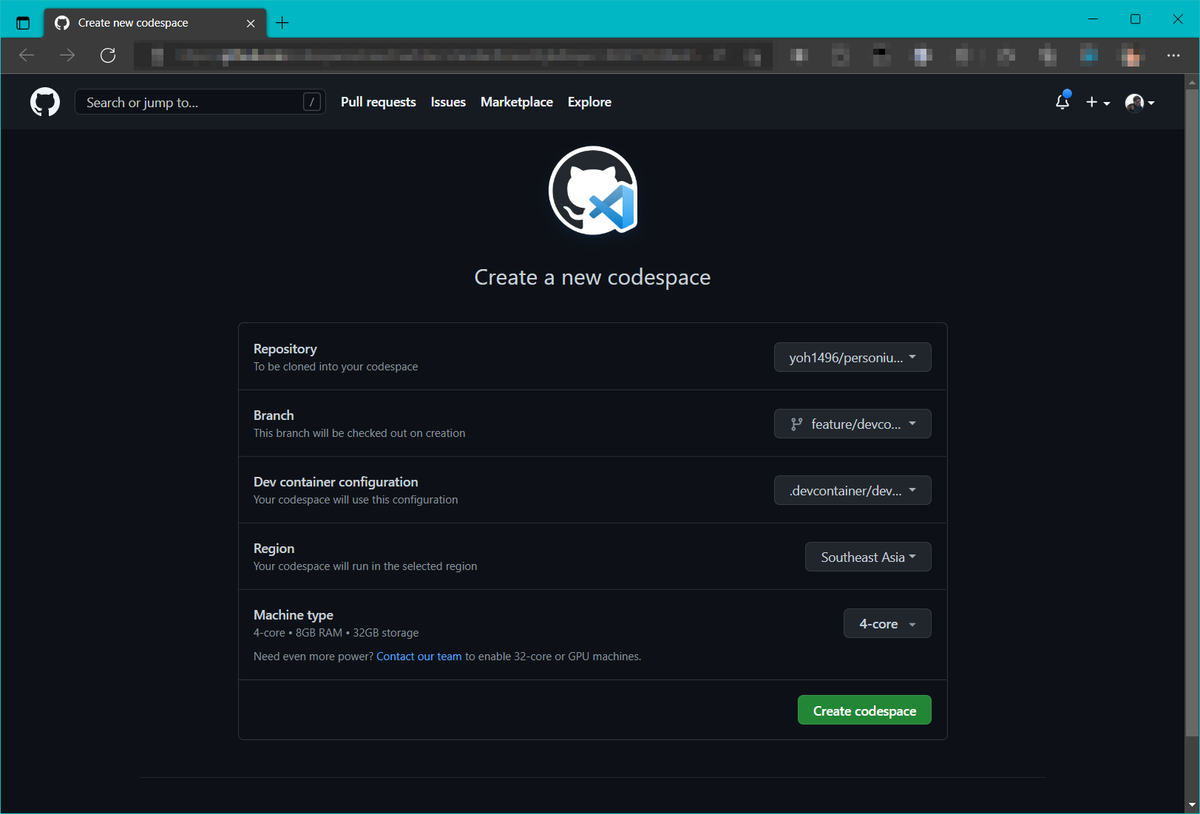
Task: Open the plus create-new menu
Action: [1098, 102]
